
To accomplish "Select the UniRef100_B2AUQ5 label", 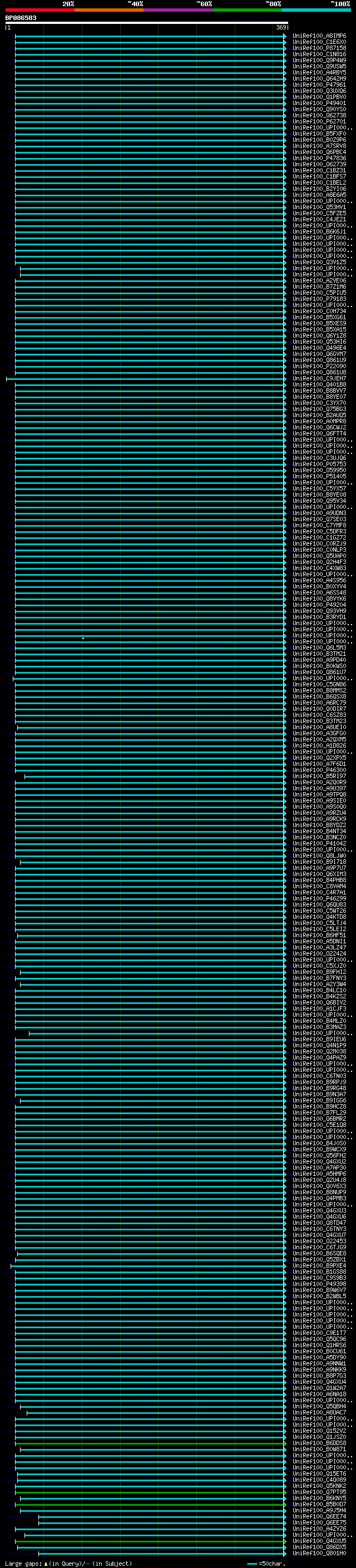I will [319, 415].
